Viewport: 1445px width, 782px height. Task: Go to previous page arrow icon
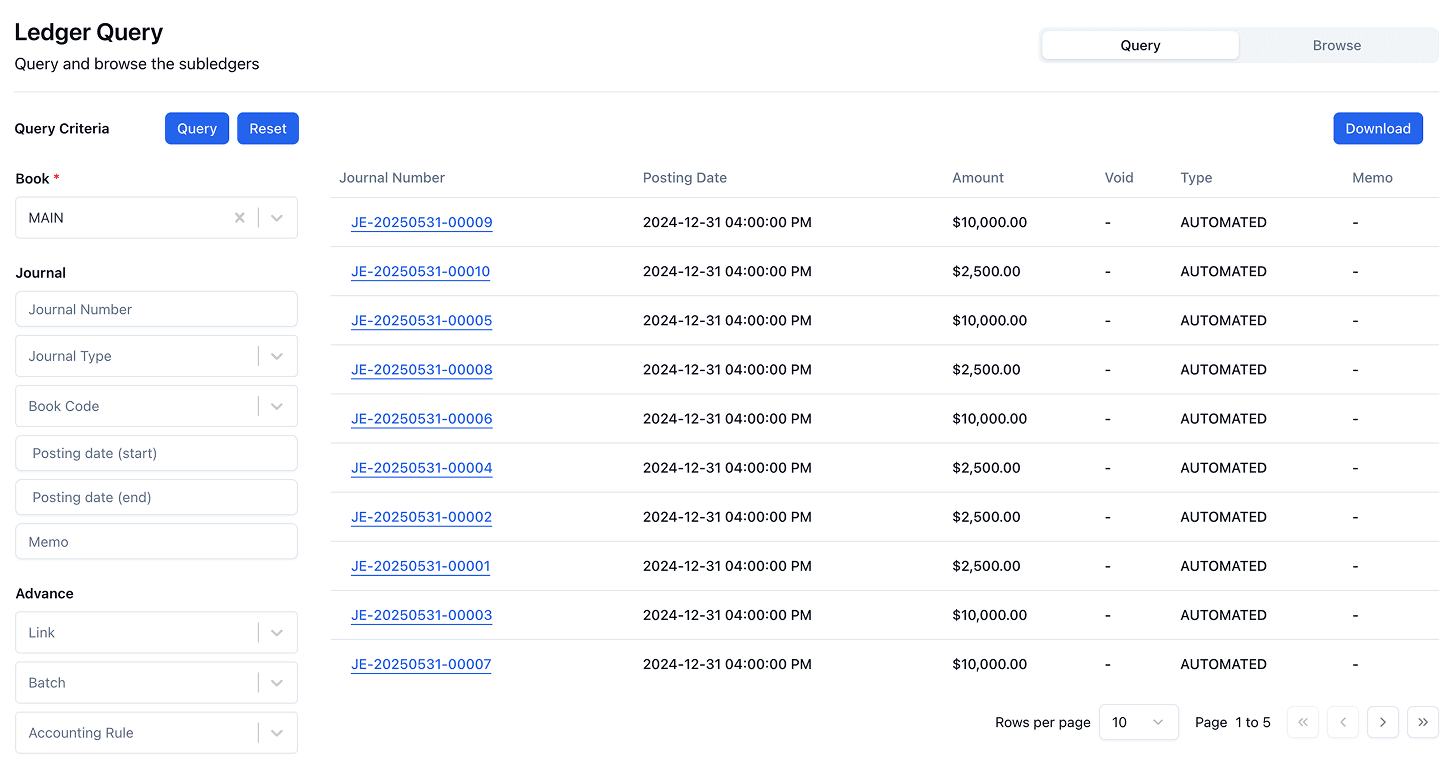[1343, 722]
